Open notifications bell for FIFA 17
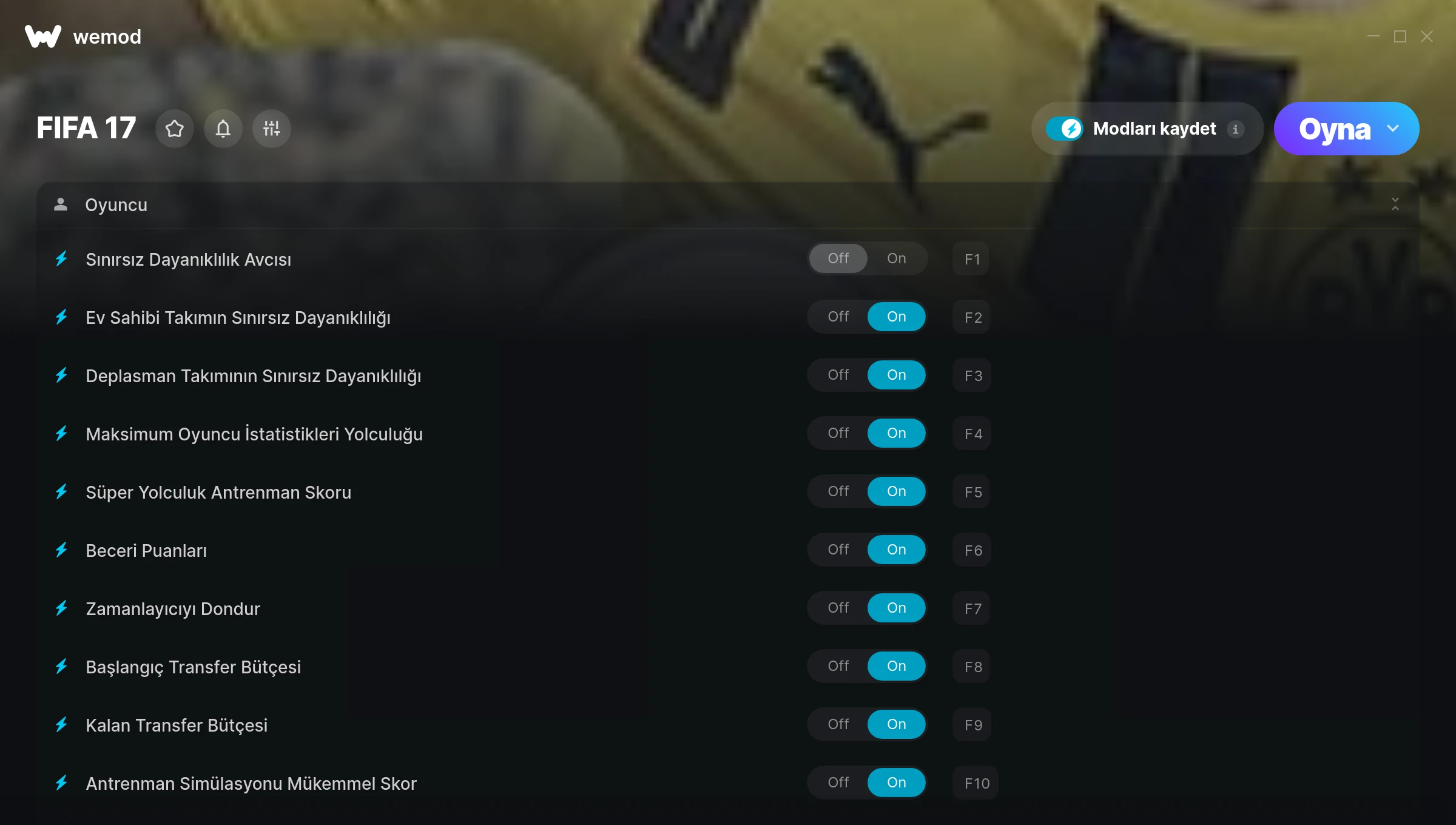 click(x=223, y=129)
